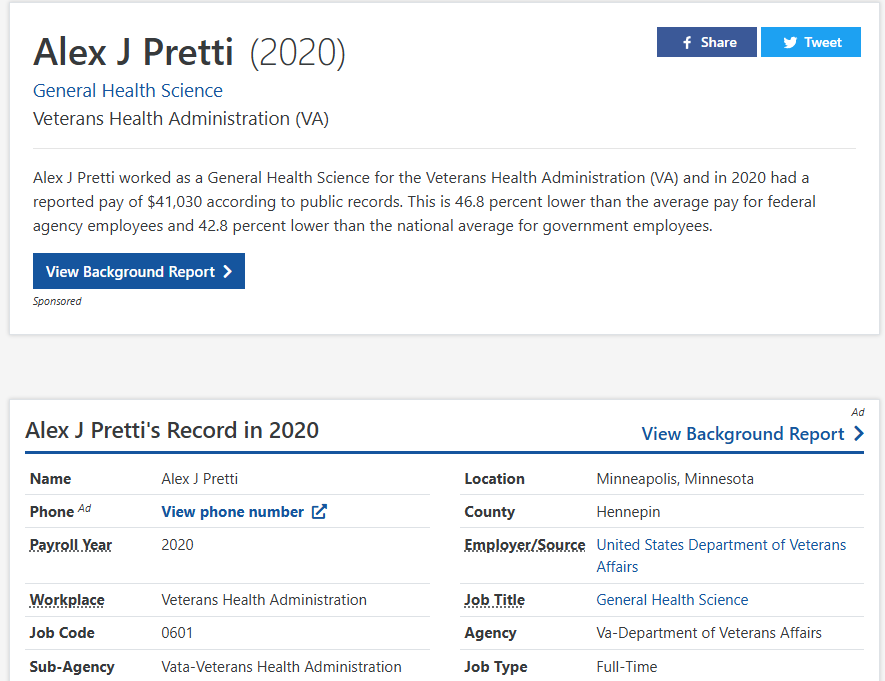
Task: Click the Facebook icon on Share button
Action: point(687,42)
